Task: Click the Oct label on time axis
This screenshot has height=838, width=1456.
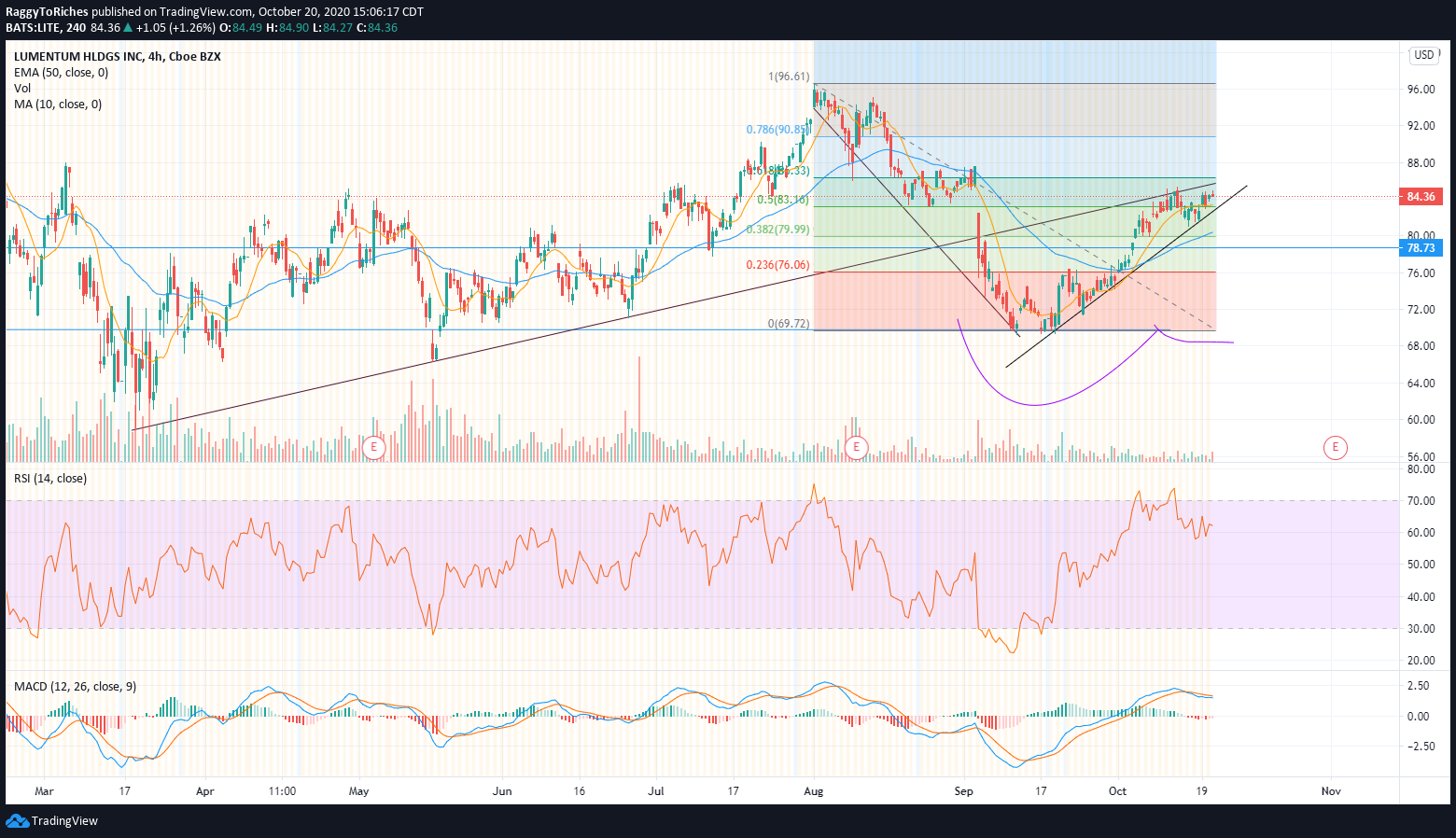Action: pyautogui.click(x=1117, y=791)
